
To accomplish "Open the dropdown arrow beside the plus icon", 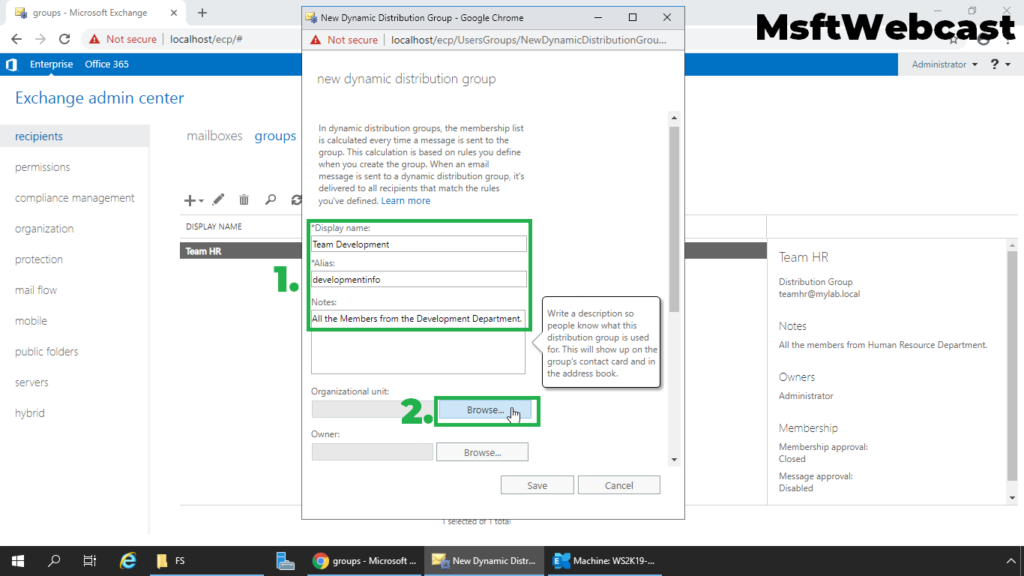I will tap(201, 201).
